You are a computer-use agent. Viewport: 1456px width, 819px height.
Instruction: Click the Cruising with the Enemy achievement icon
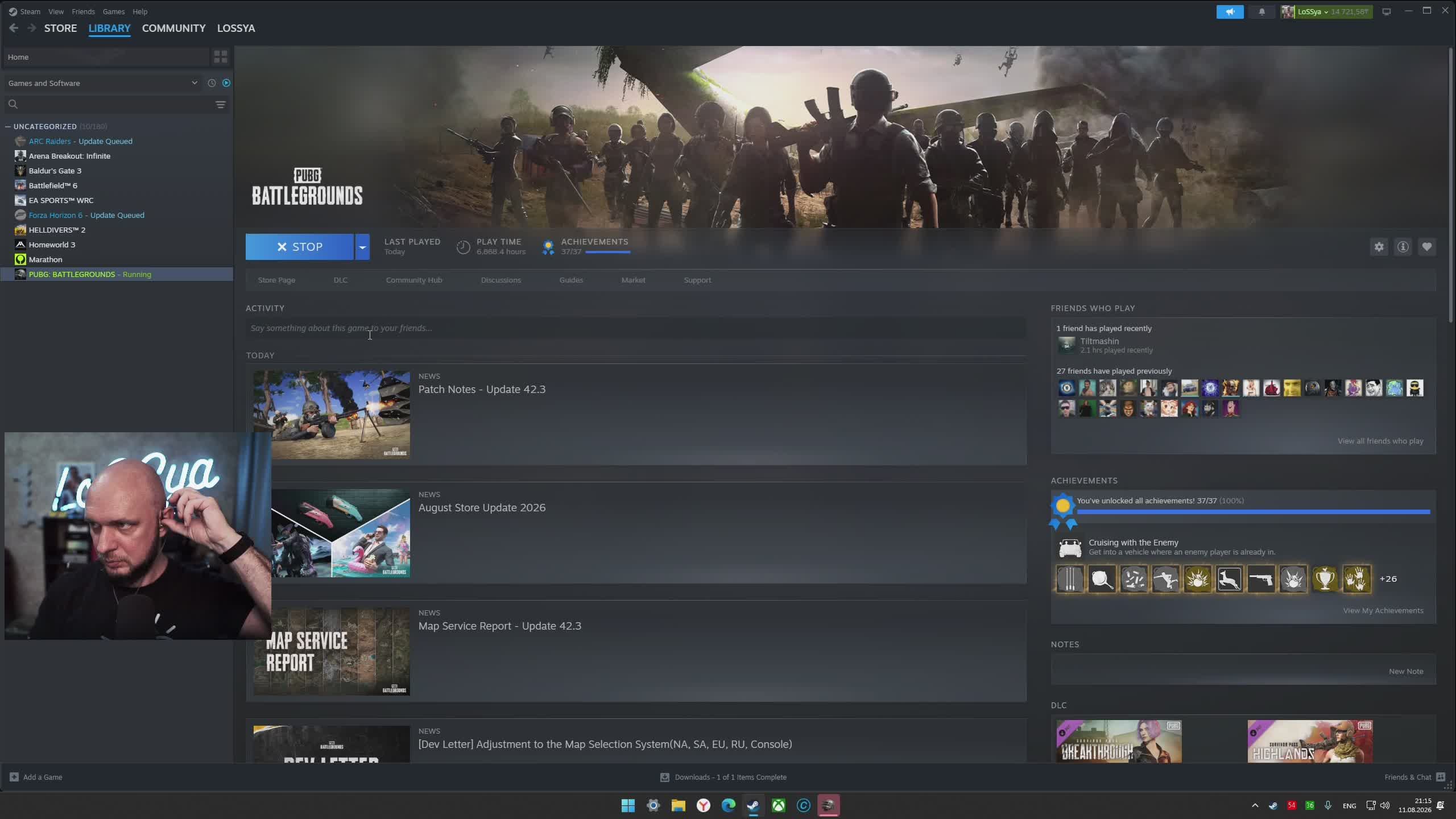[1070, 548]
